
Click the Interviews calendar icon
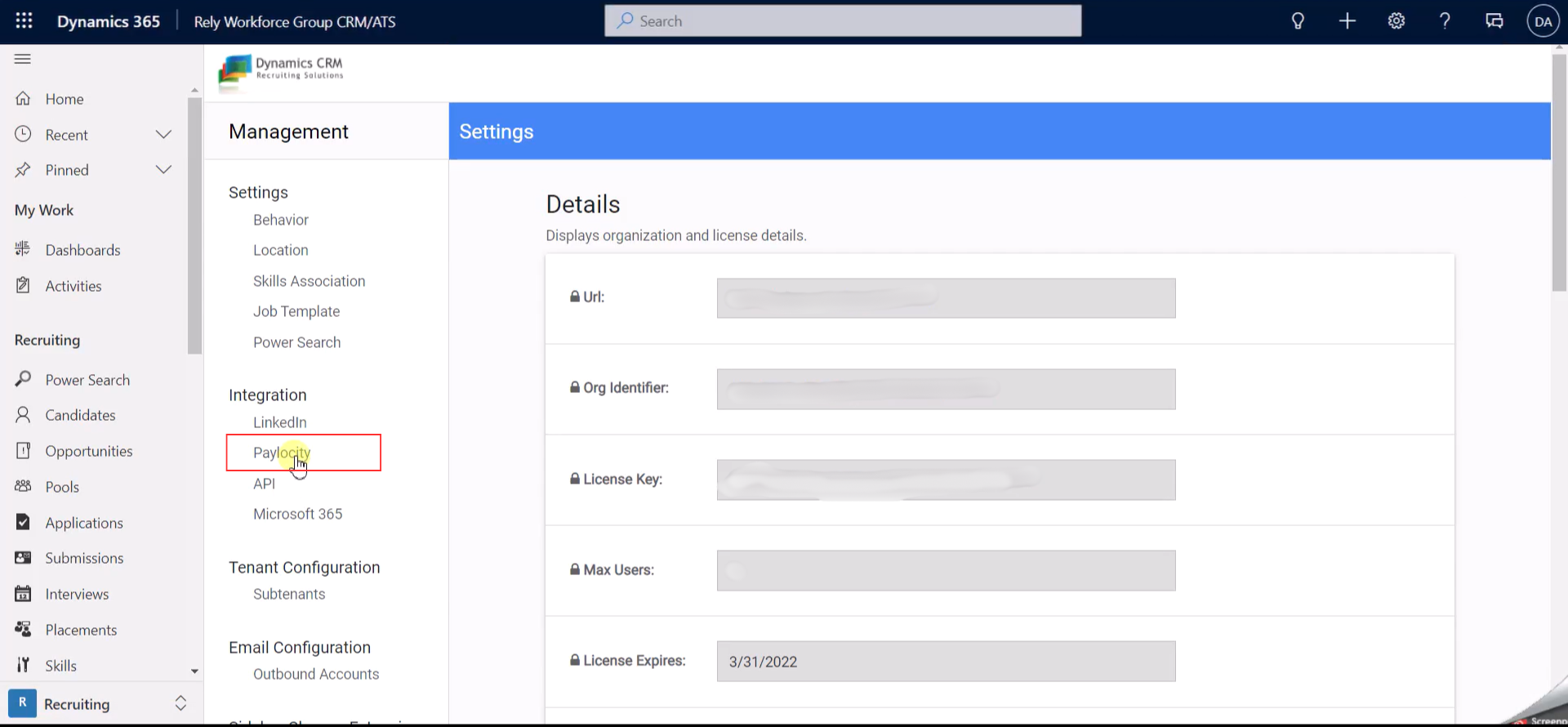(23, 594)
